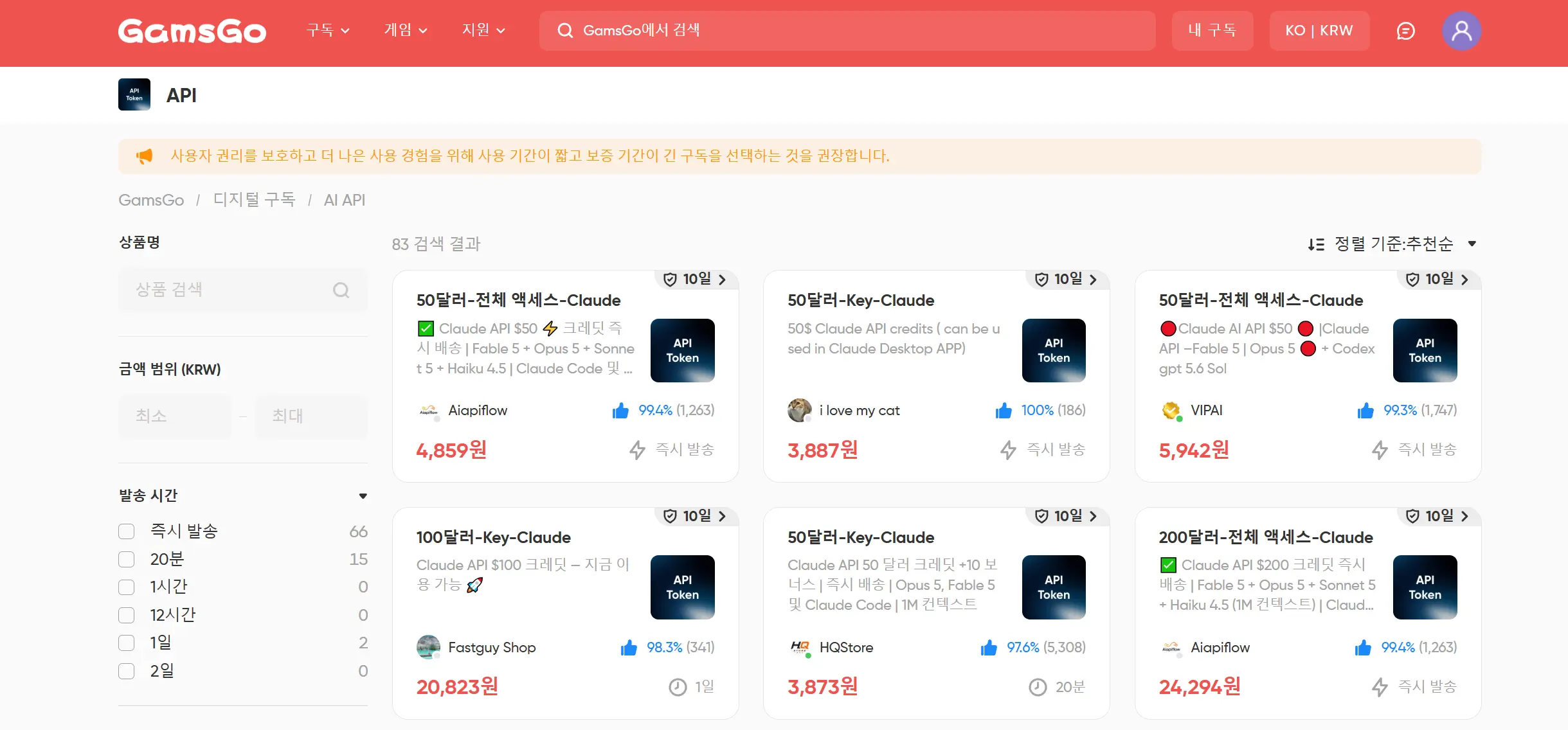Open the 정렬 기준:추천순 sort dropdown
Image resolution: width=1568 pixels, height=730 pixels.
(1392, 244)
